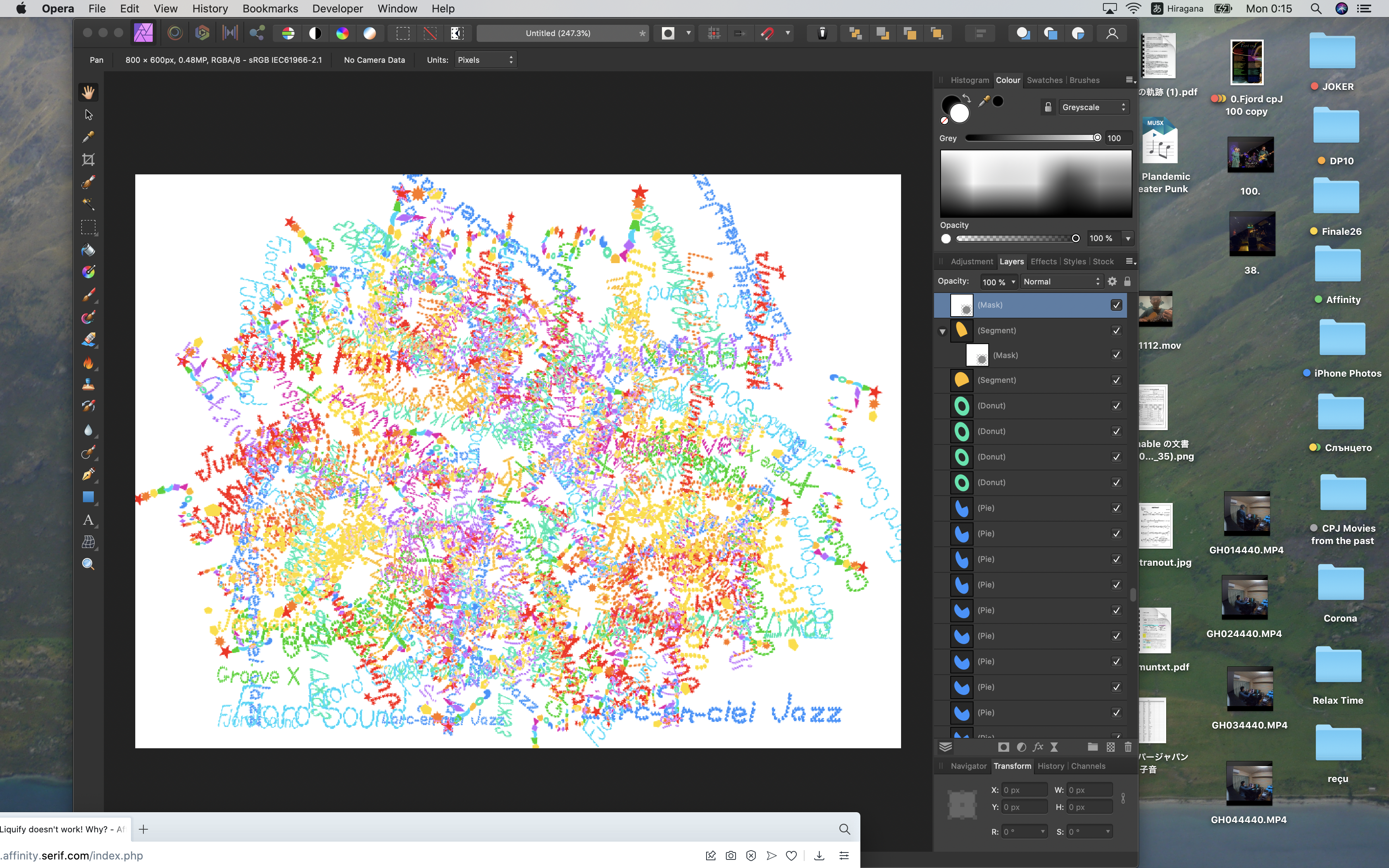Toggle visibility of second Pie layer
This screenshot has height=868, width=1389.
pos(1117,534)
